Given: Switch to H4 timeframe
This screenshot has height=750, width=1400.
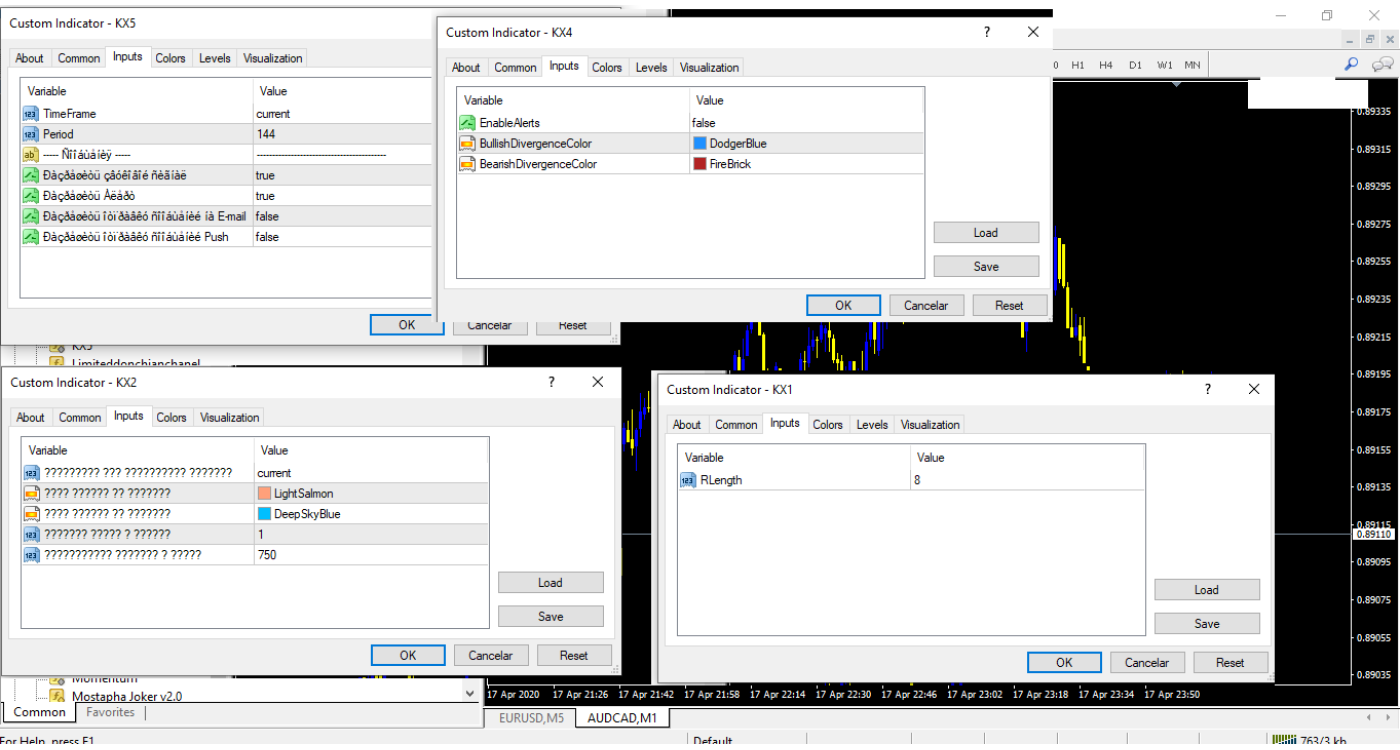Looking at the screenshot, I should click(x=1105, y=65).
